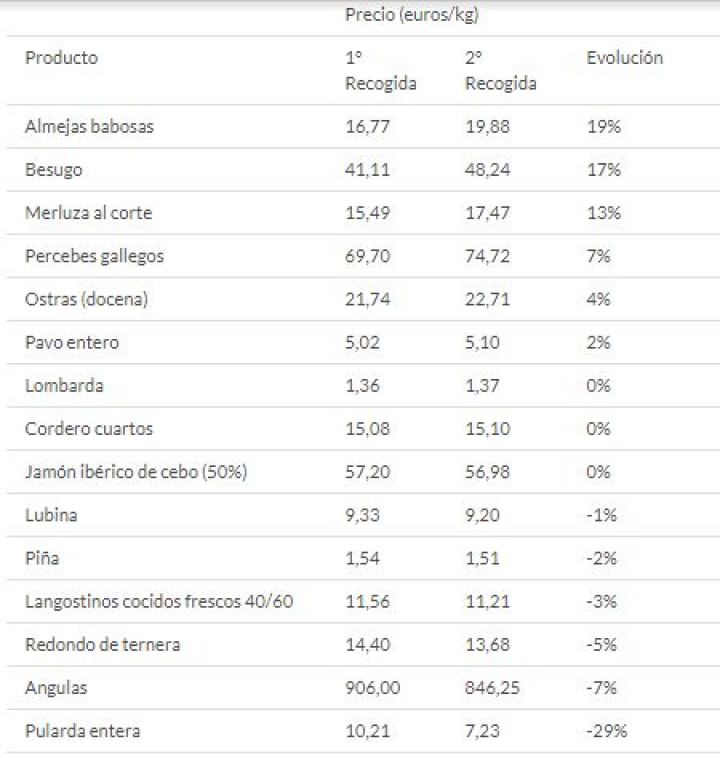Click the Cordero cuartos row label
Screen dimensions: 720x758
tap(89, 428)
